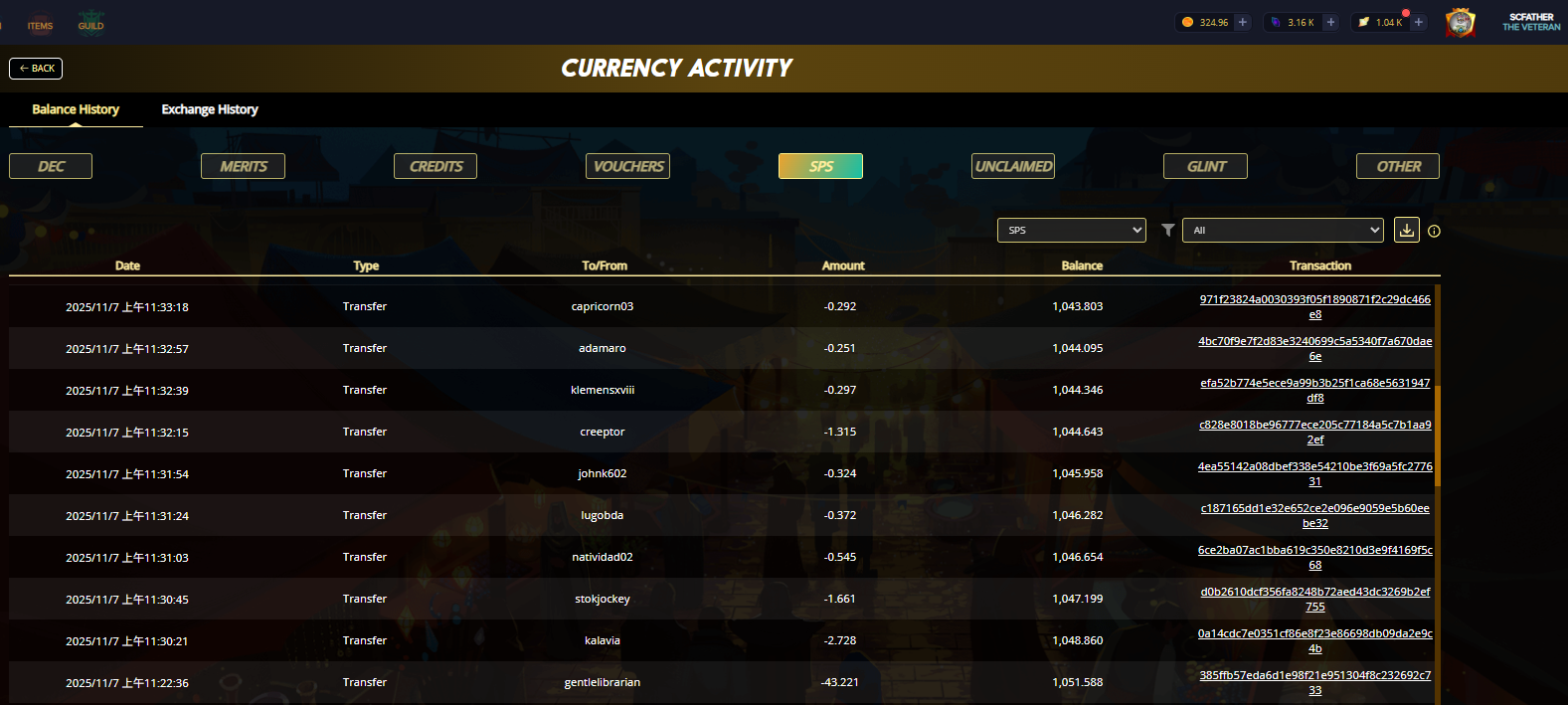The height and width of the screenshot is (705, 1568).
Task: Open transaction link c828e8018be96777ece205
Action: [1315, 432]
